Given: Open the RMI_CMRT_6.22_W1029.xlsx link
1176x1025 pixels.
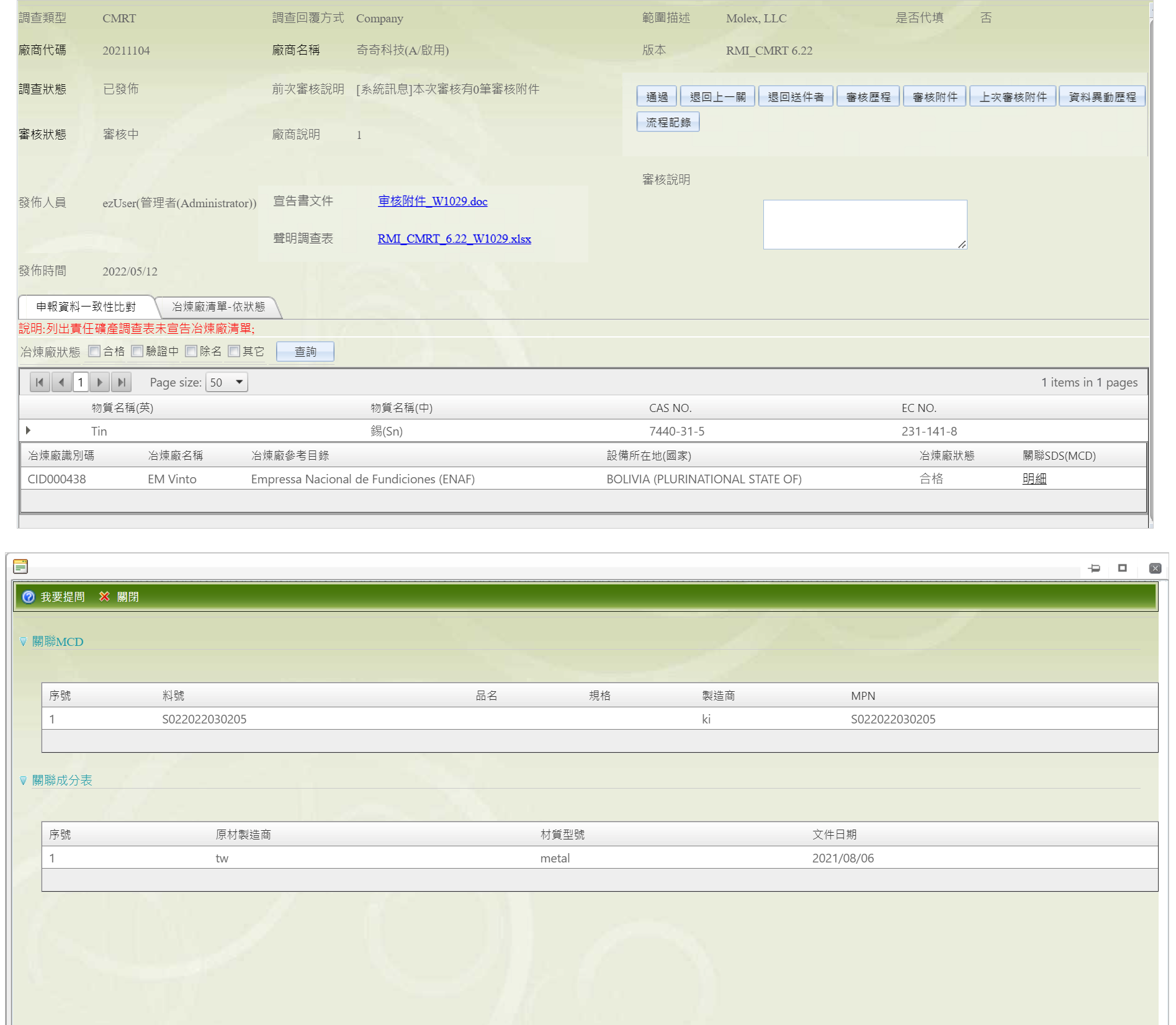Looking at the screenshot, I should (454, 239).
